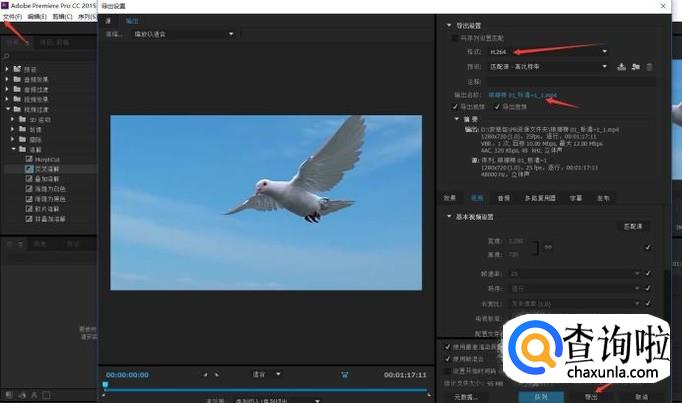The width and height of the screenshot is (682, 403).
Task: Select the 叠加溶解 additive dissolve effect
Action: [x=47, y=179]
